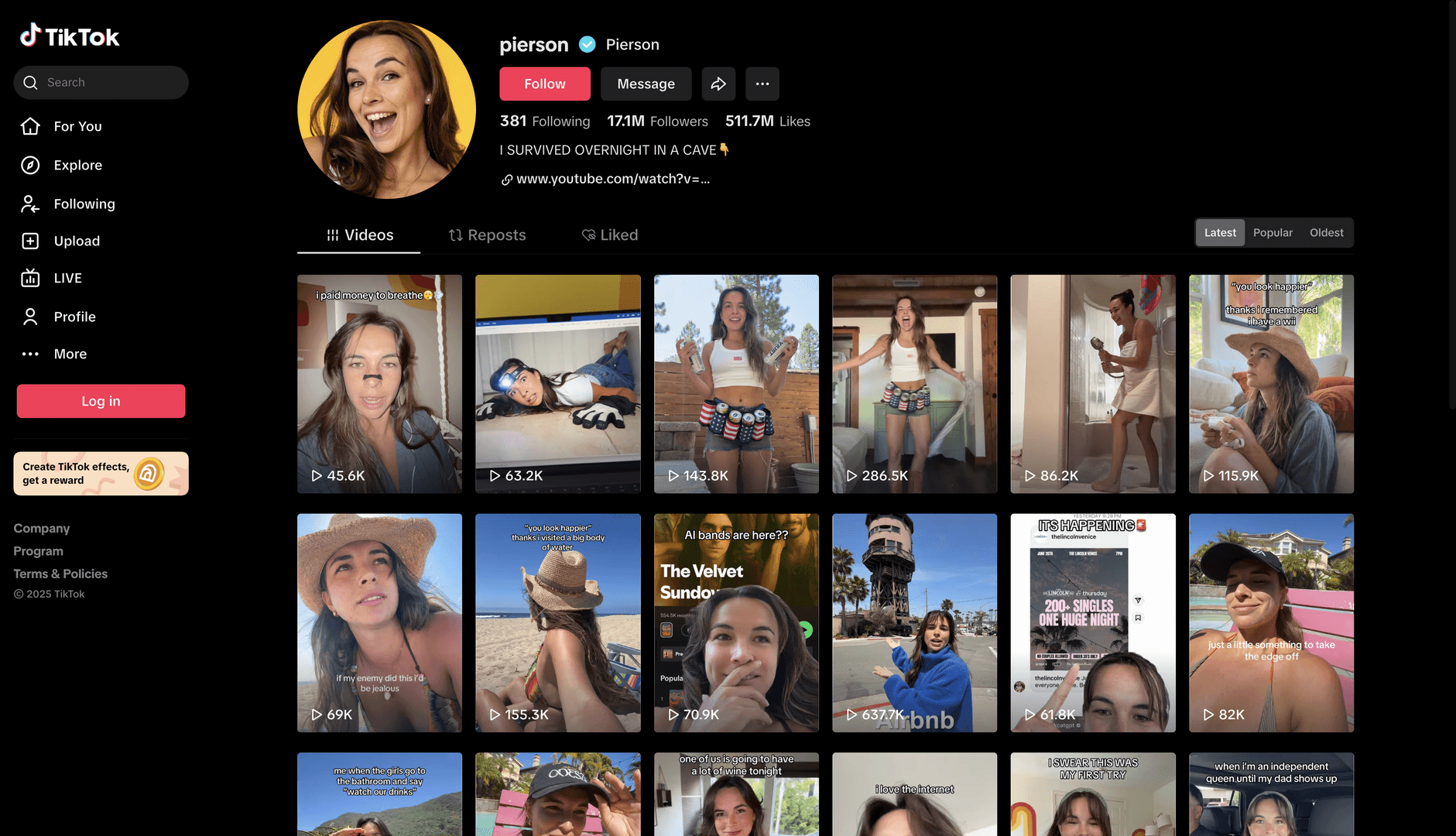Go to the Upload page

tap(76, 241)
